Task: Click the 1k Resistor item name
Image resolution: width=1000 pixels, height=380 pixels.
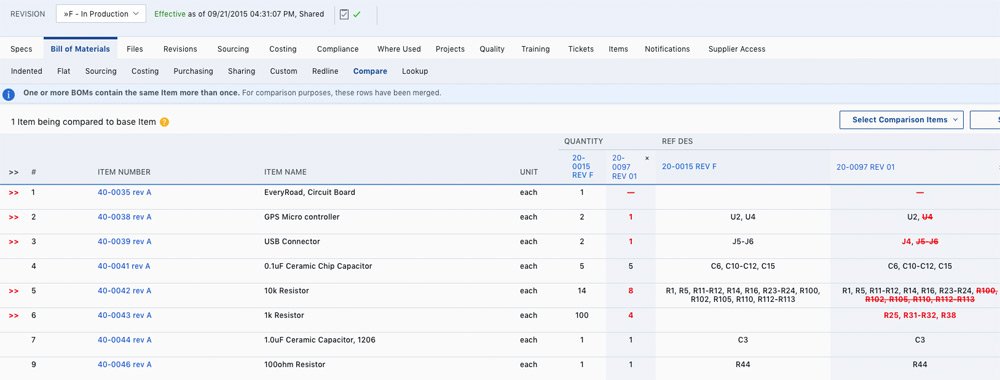Action: click(x=284, y=315)
